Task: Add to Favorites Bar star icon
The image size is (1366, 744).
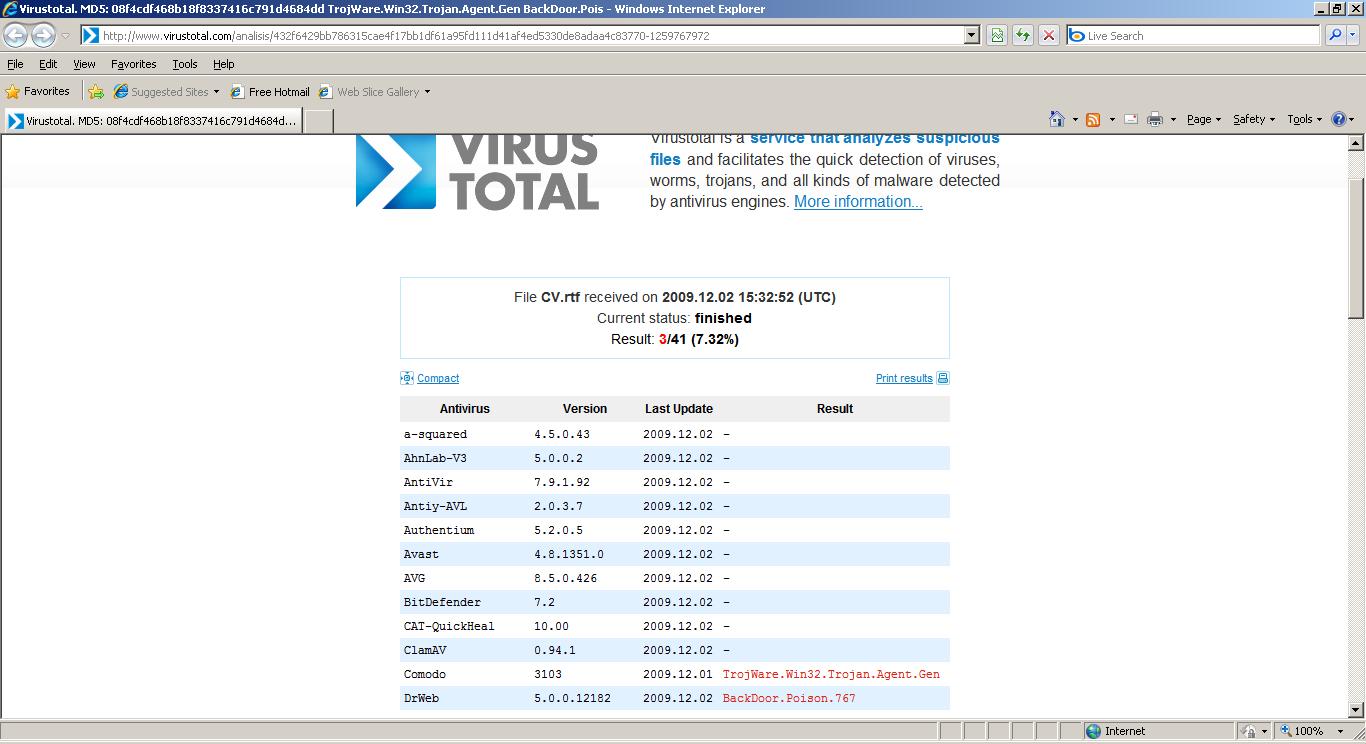Action: coord(96,92)
